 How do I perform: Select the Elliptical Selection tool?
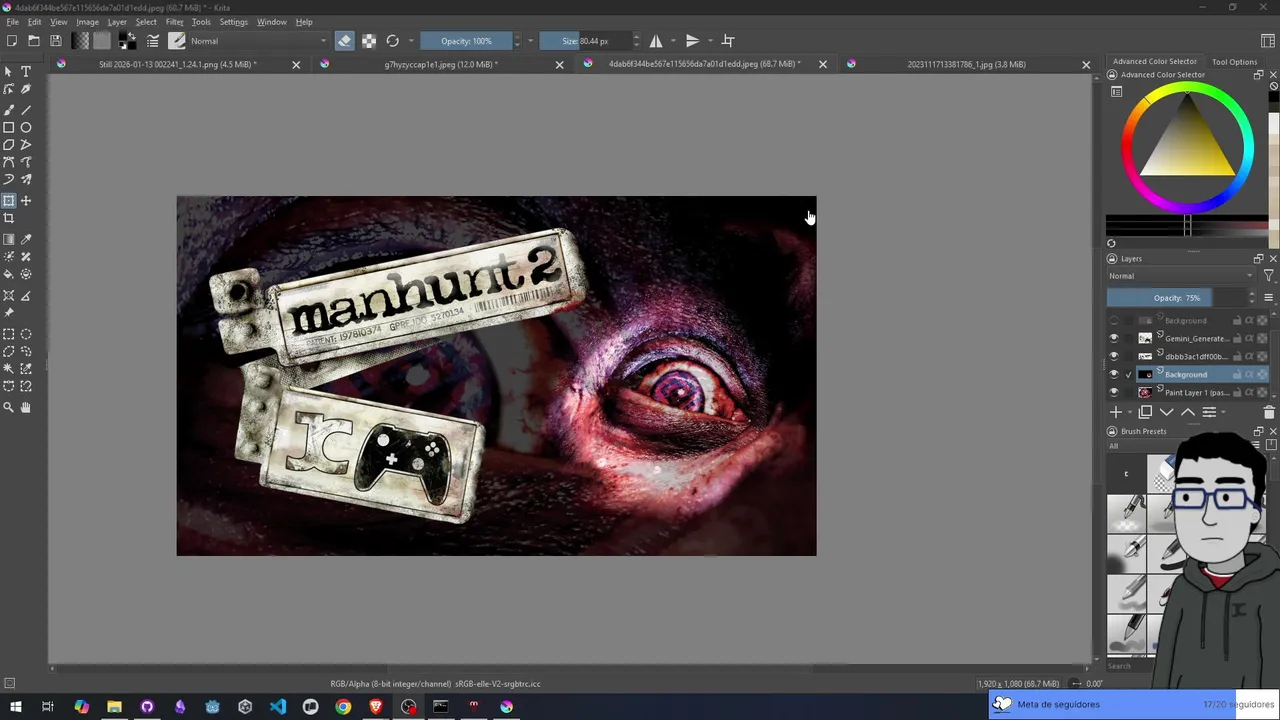26,334
